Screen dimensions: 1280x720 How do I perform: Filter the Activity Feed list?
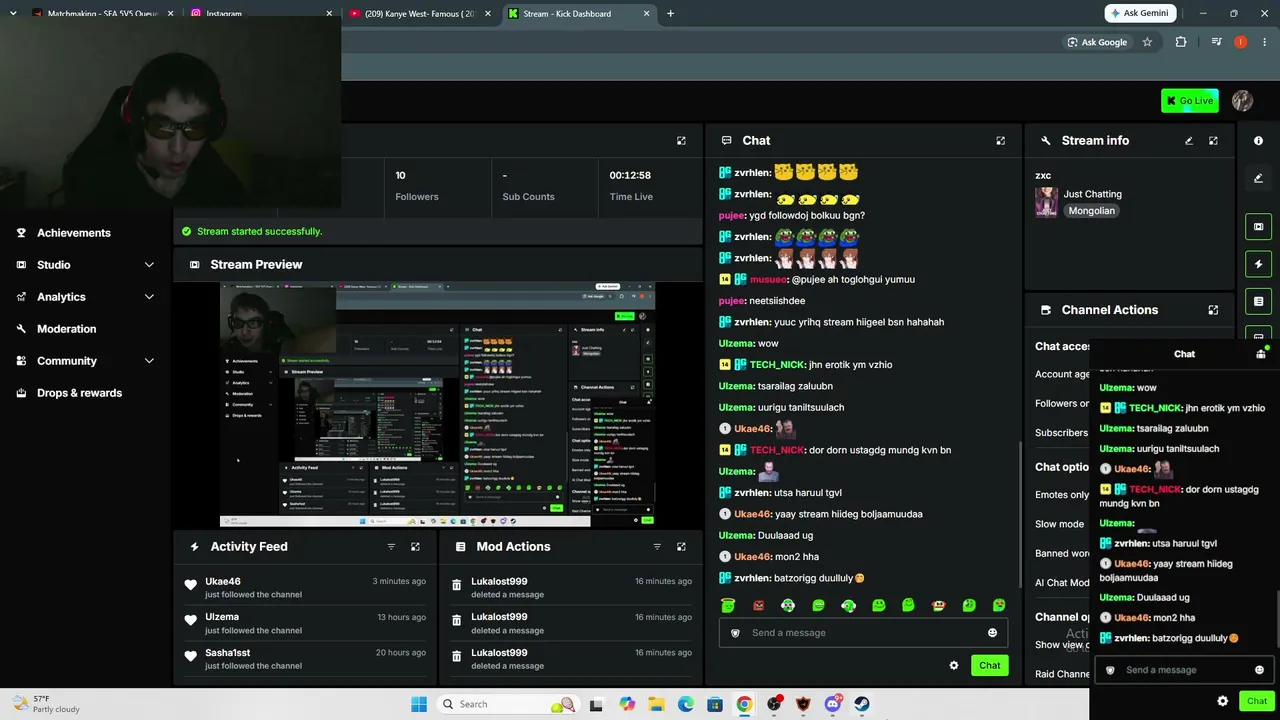coord(391,547)
